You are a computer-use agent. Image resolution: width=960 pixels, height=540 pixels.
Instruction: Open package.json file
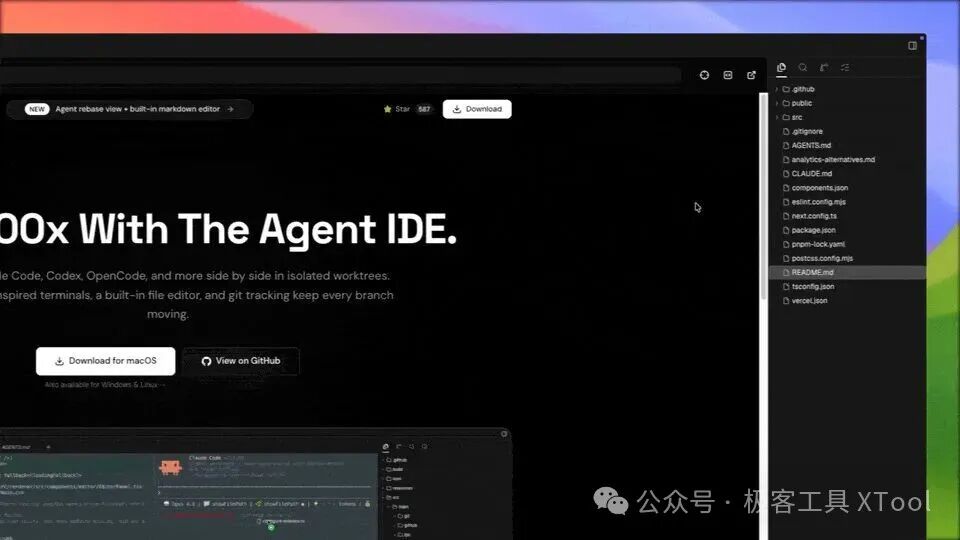point(813,230)
